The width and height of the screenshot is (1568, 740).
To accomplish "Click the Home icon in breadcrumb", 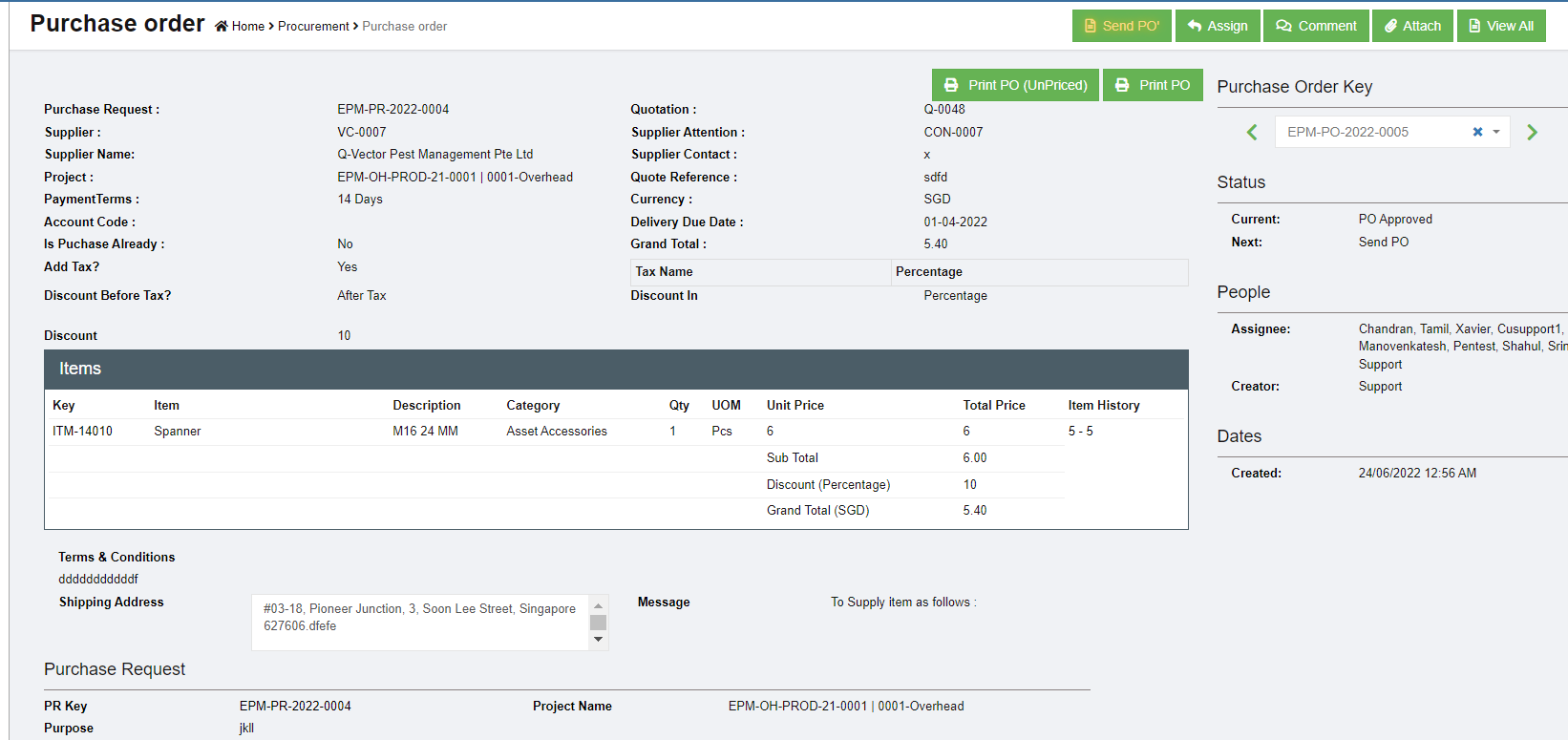I will pyautogui.click(x=222, y=27).
